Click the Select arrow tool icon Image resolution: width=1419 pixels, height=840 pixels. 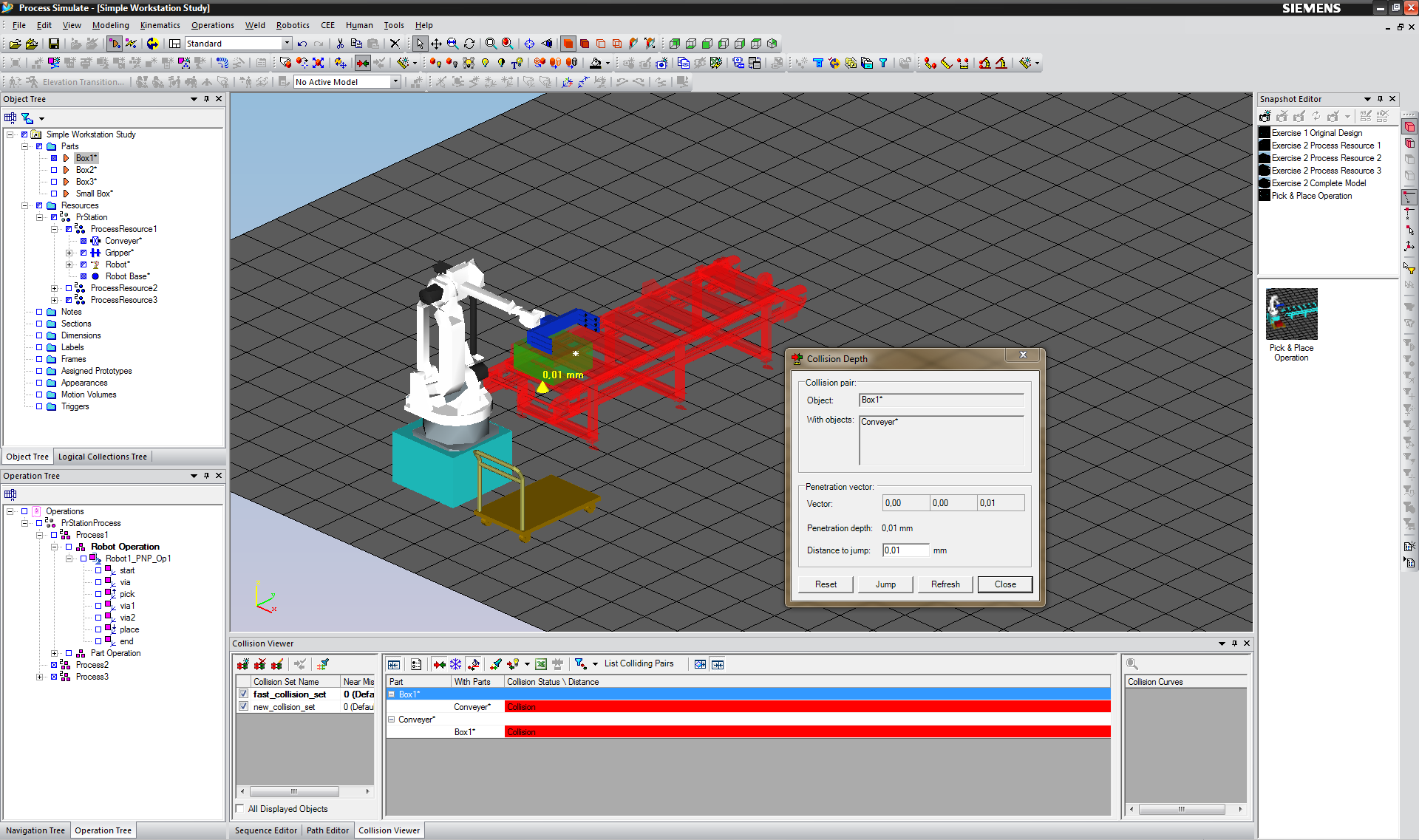pos(420,44)
